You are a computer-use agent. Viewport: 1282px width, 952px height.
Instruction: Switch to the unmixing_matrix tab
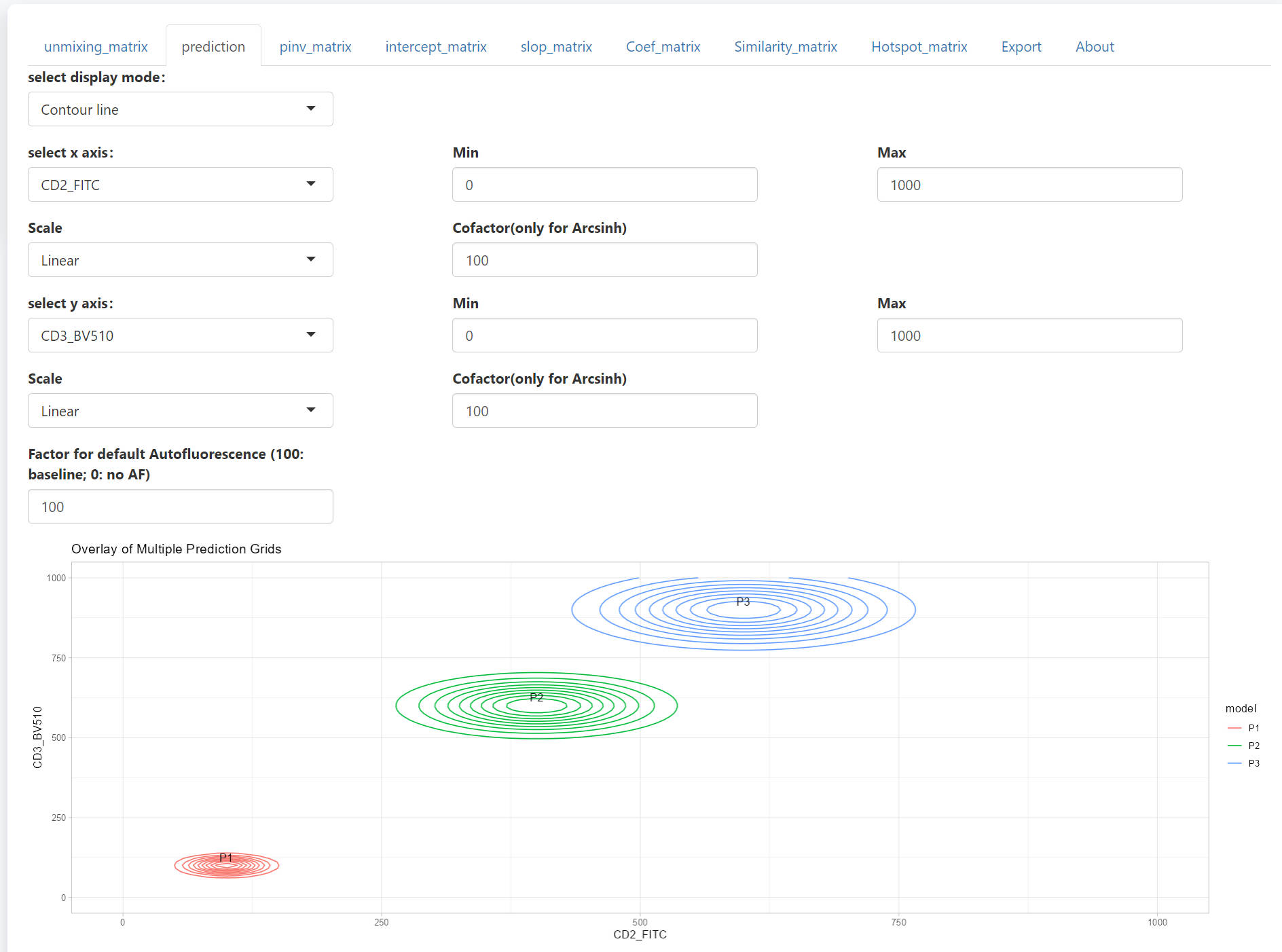96,47
